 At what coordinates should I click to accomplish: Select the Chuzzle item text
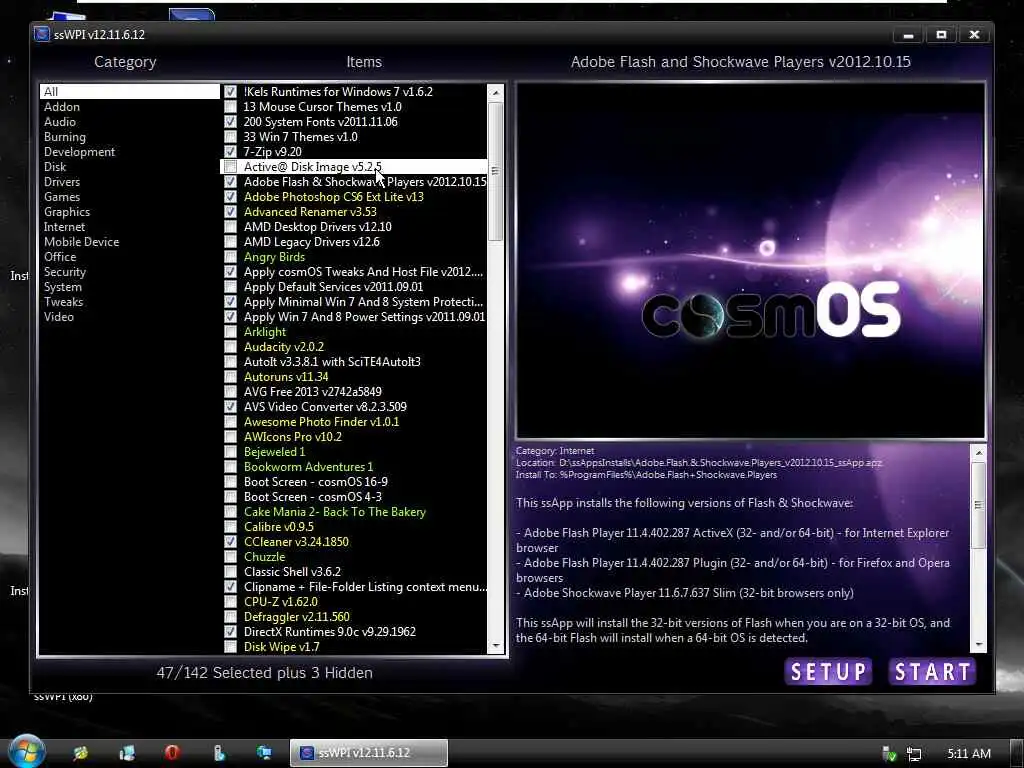point(264,557)
